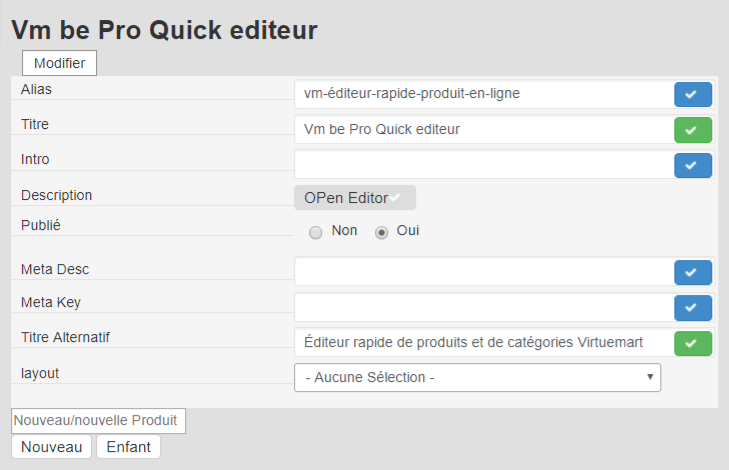The width and height of the screenshot is (729, 470).
Task: Click the Nouveau/nouvelle Produit input box
Action: tap(98, 421)
